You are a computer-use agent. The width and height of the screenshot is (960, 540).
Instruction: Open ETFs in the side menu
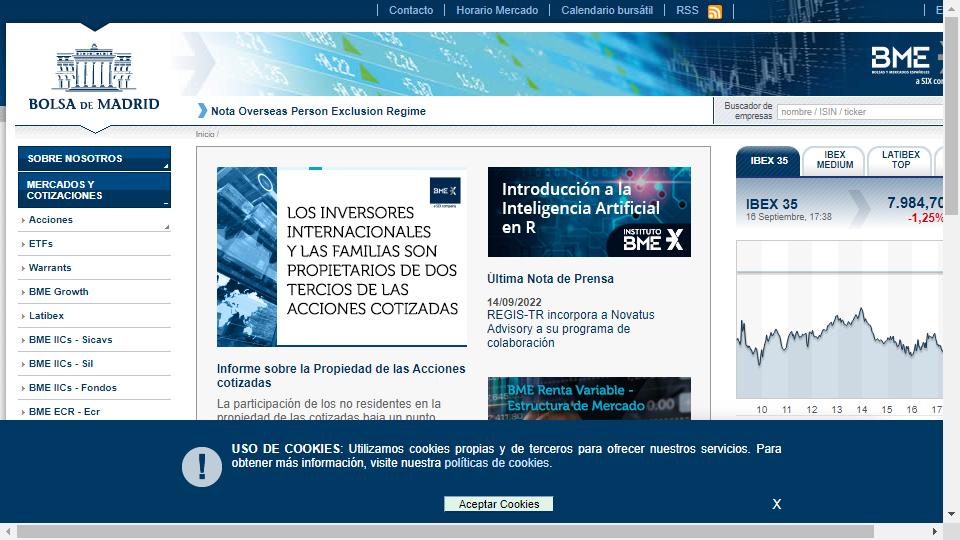point(41,244)
